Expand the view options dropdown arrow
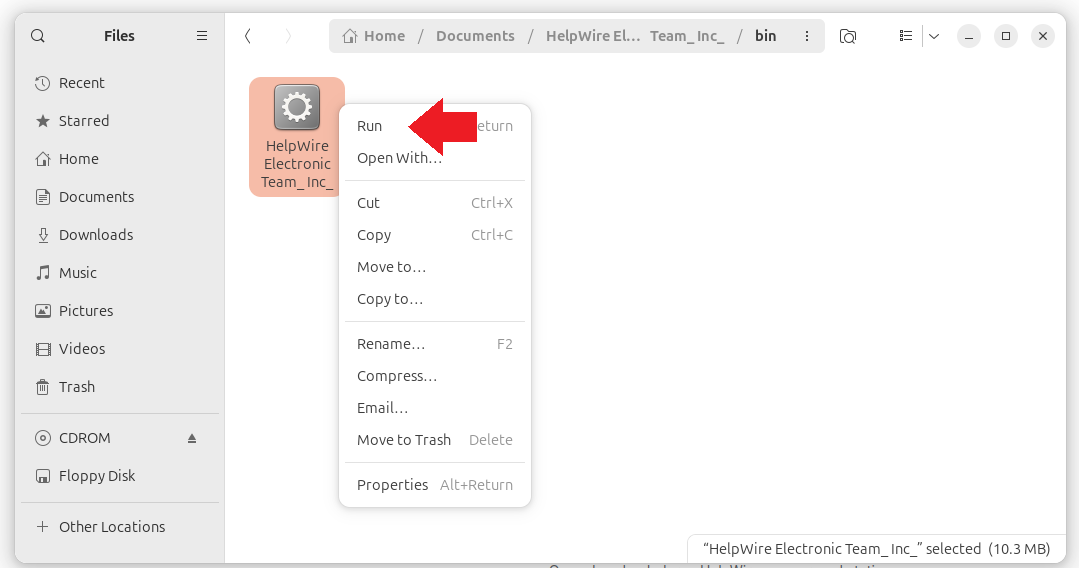The image size is (1079, 568). pyautogui.click(x=934, y=36)
